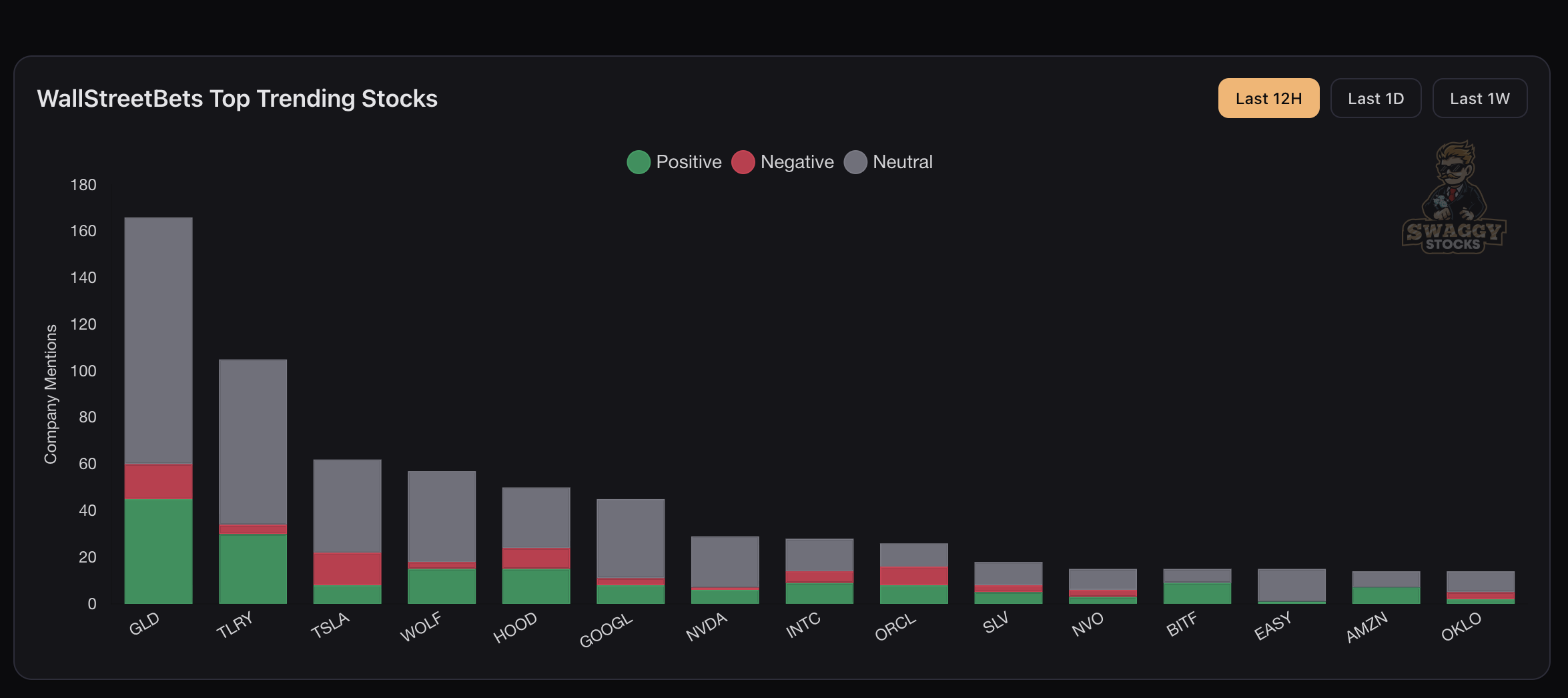Click the ORCL ticker axis label

point(895,627)
